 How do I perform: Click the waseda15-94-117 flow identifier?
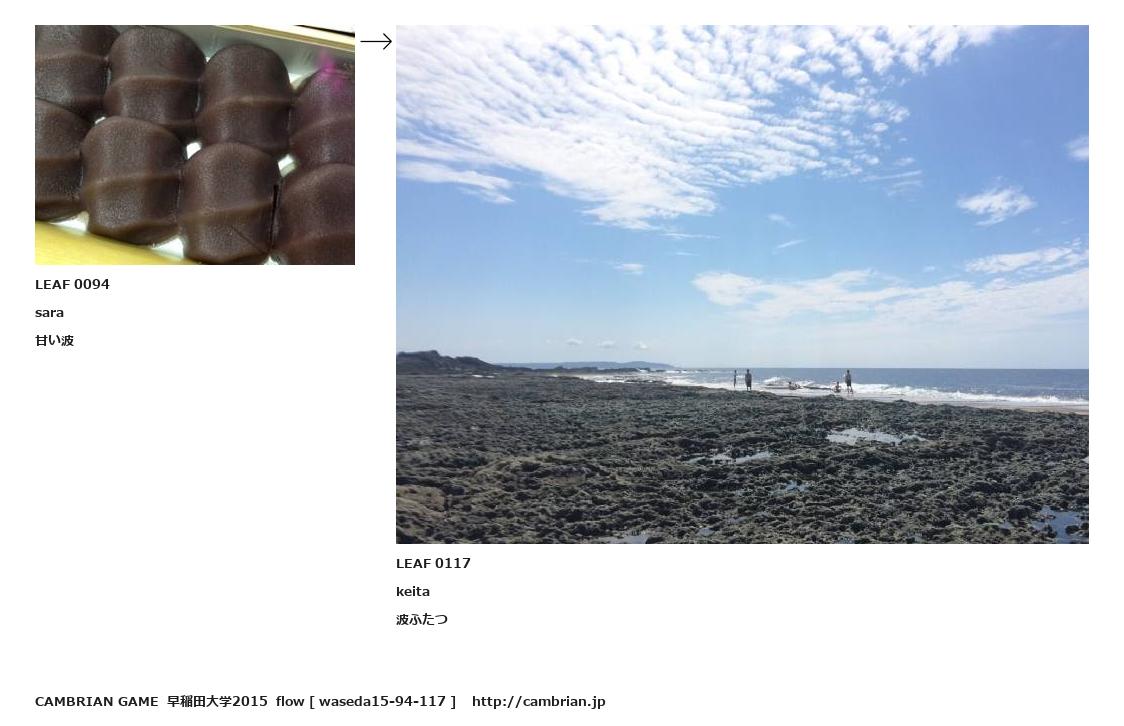click(x=382, y=702)
